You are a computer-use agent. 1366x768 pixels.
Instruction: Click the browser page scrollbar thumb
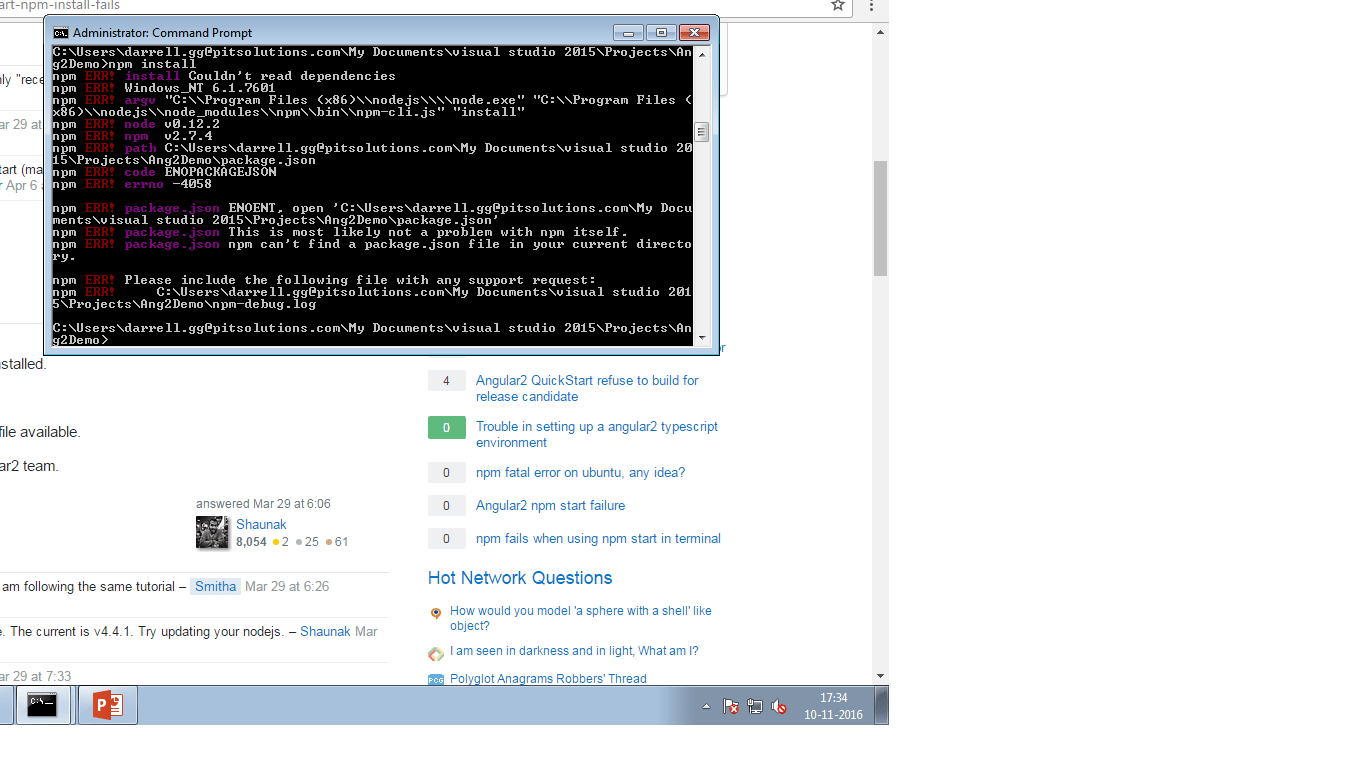point(881,219)
